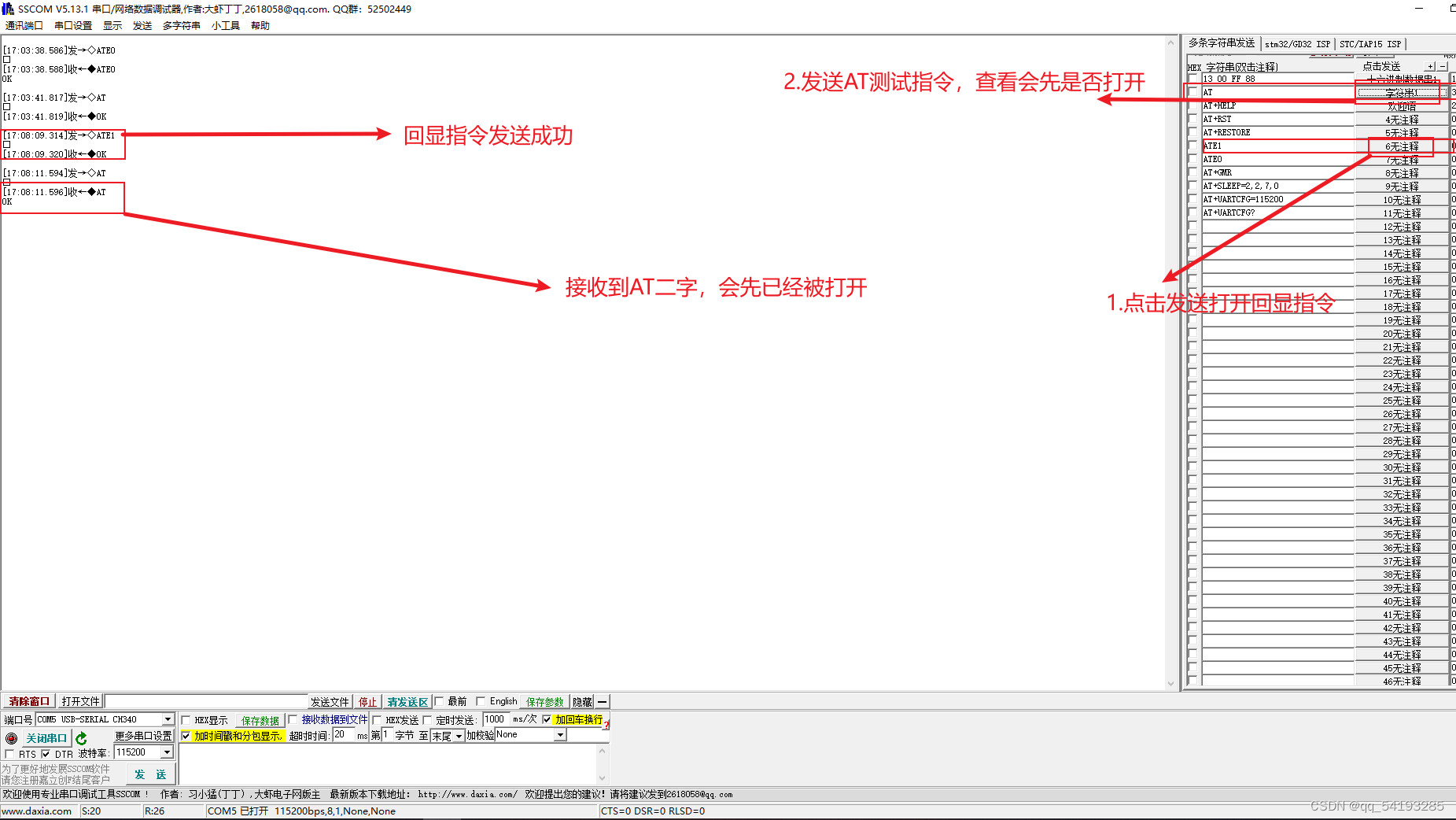Click the 保存数据 button

click(x=260, y=720)
